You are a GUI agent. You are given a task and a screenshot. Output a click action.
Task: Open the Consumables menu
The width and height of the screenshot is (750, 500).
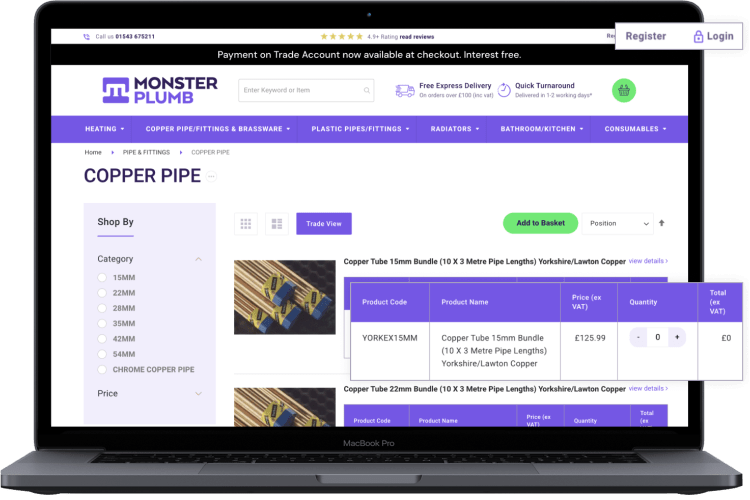coord(635,129)
